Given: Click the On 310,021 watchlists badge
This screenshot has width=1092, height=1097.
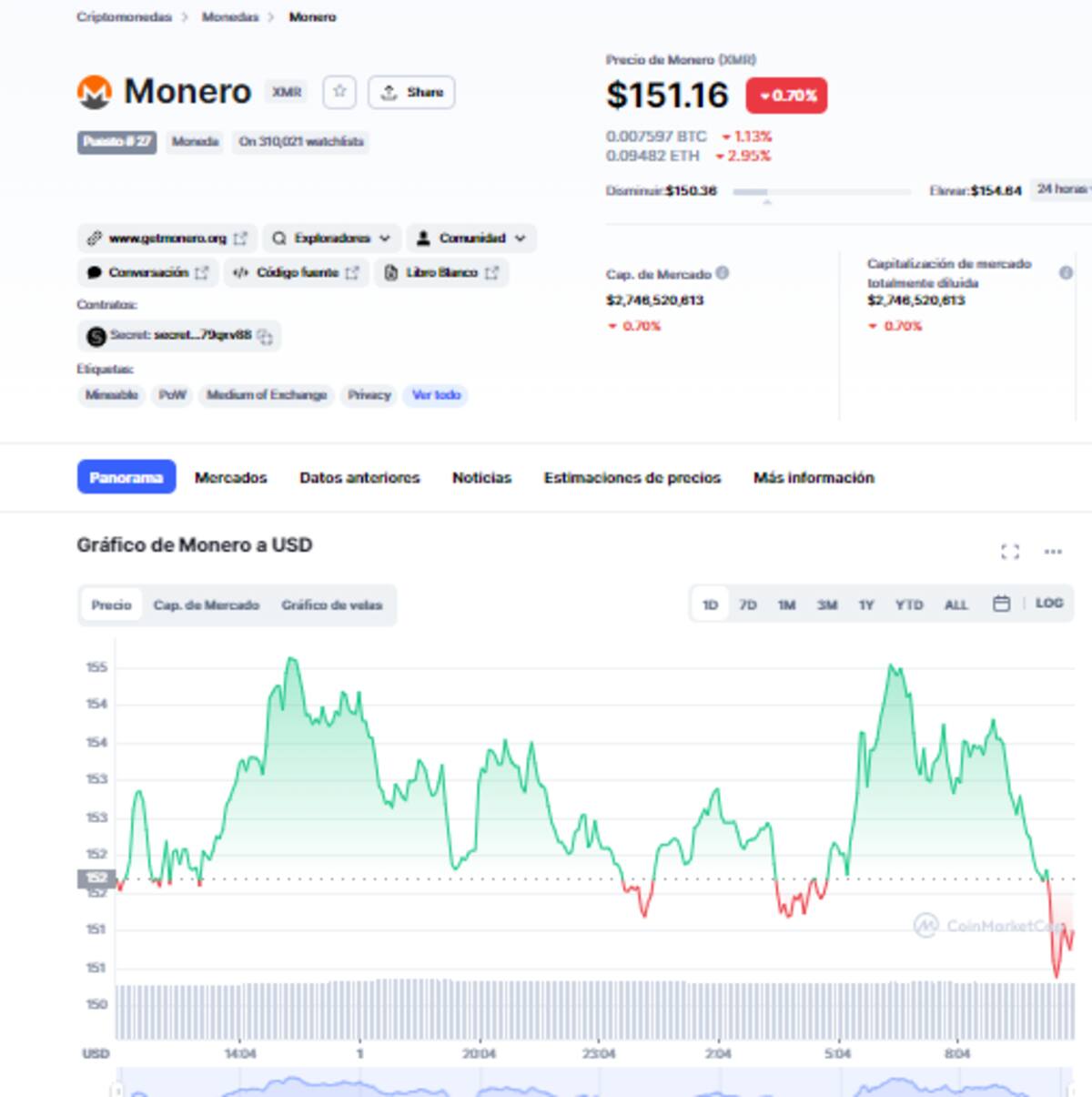Looking at the screenshot, I should [x=301, y=142].
